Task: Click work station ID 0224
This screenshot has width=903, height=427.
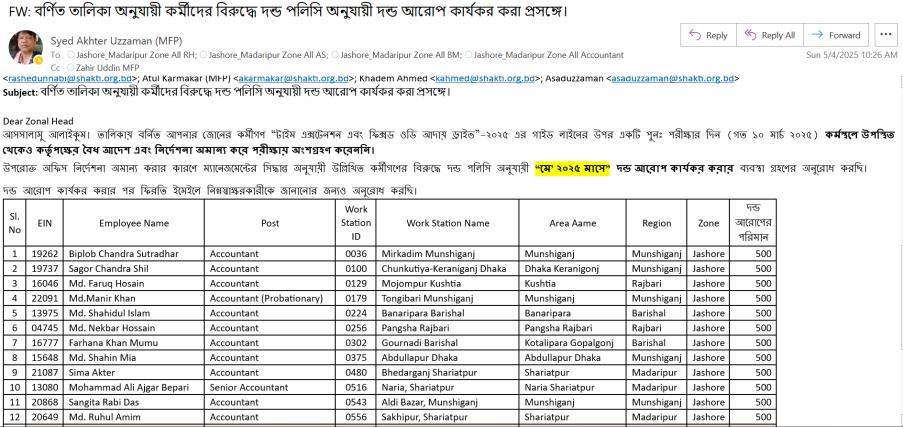Action: [x=356, y=313]
